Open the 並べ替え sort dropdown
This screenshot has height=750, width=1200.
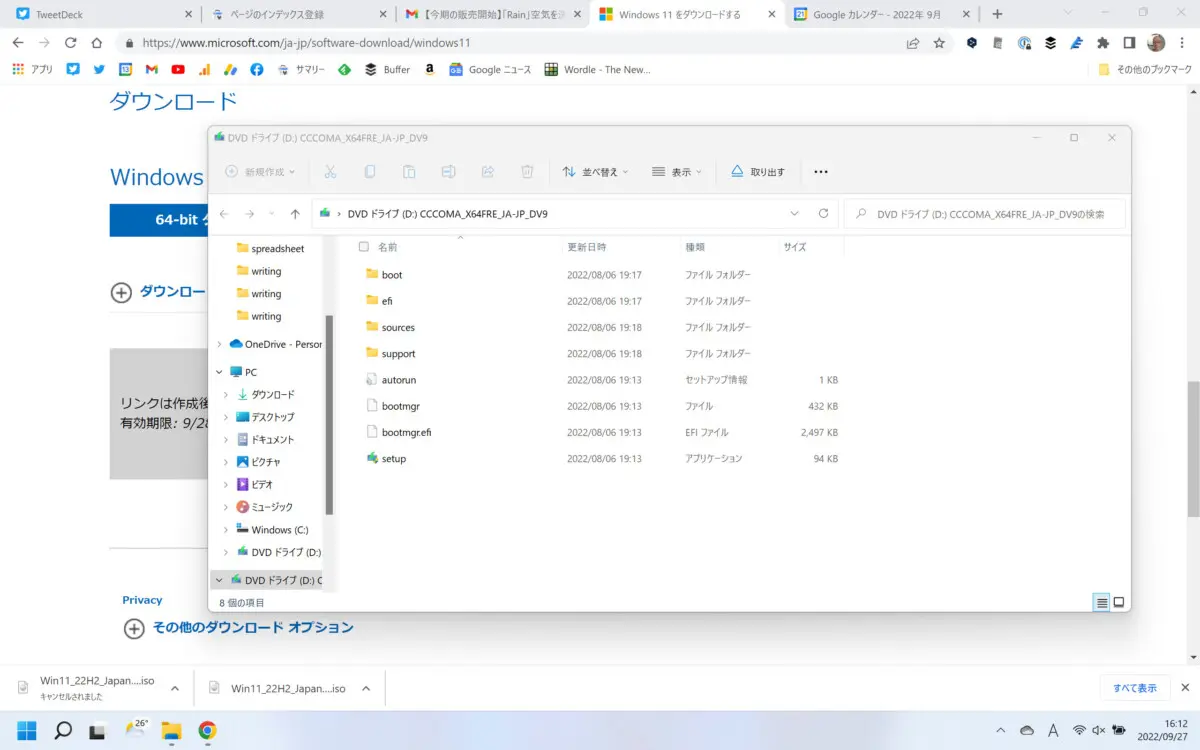(x=596, y=172)
